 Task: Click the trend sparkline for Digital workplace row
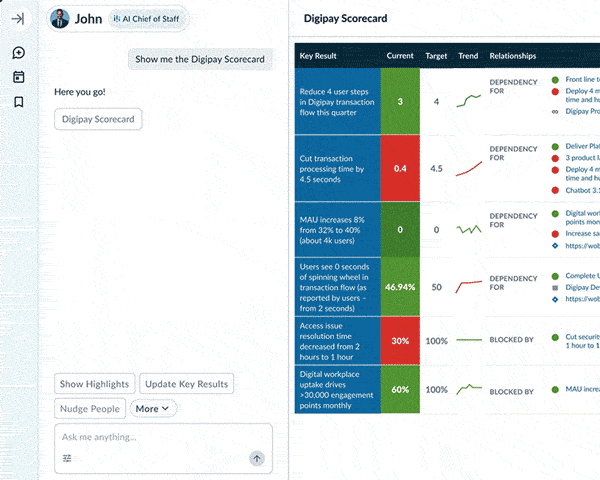[469, 389]
